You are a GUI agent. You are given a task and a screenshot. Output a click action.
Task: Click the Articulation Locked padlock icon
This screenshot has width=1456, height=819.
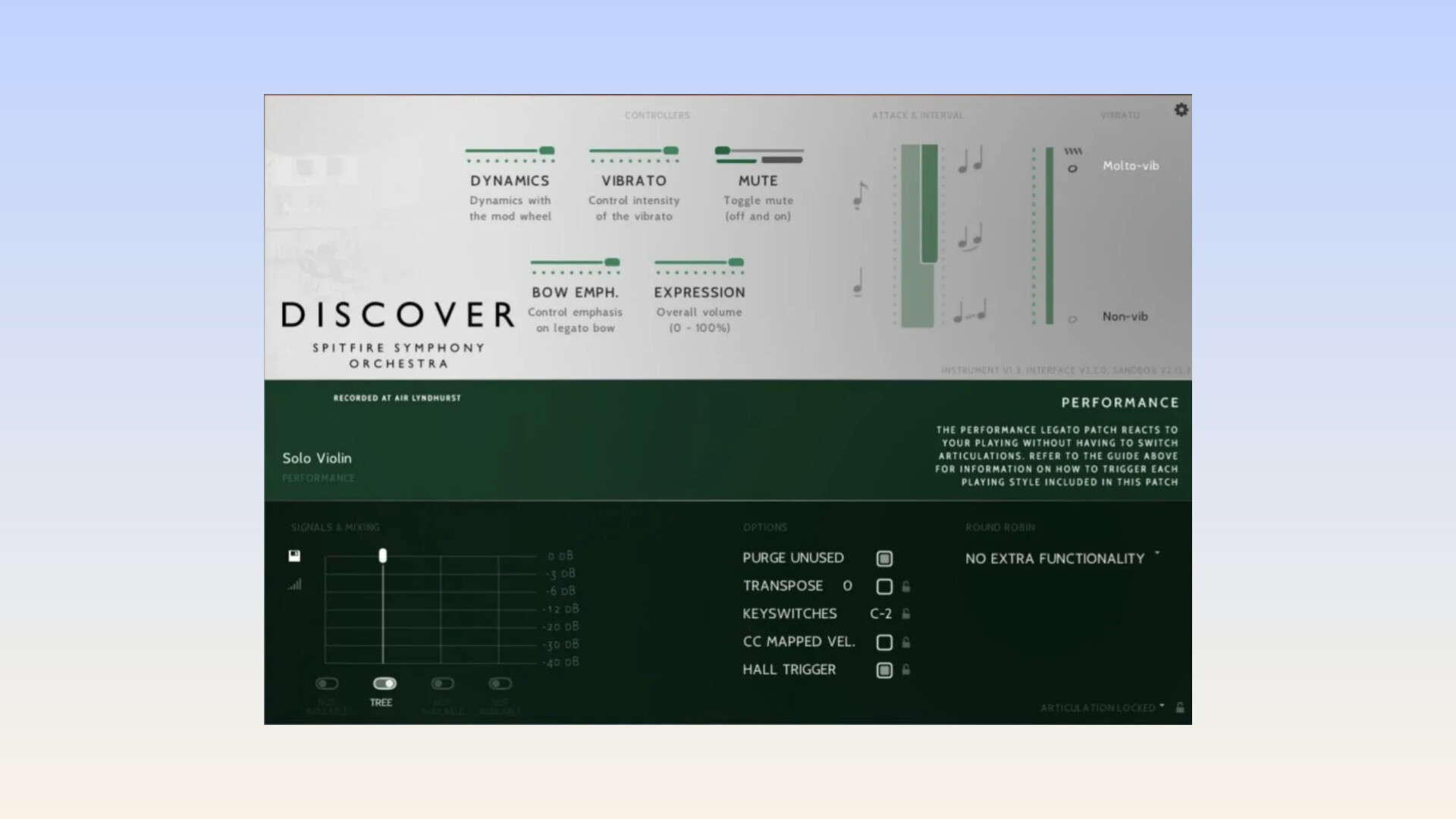[x=1180, y=708]
